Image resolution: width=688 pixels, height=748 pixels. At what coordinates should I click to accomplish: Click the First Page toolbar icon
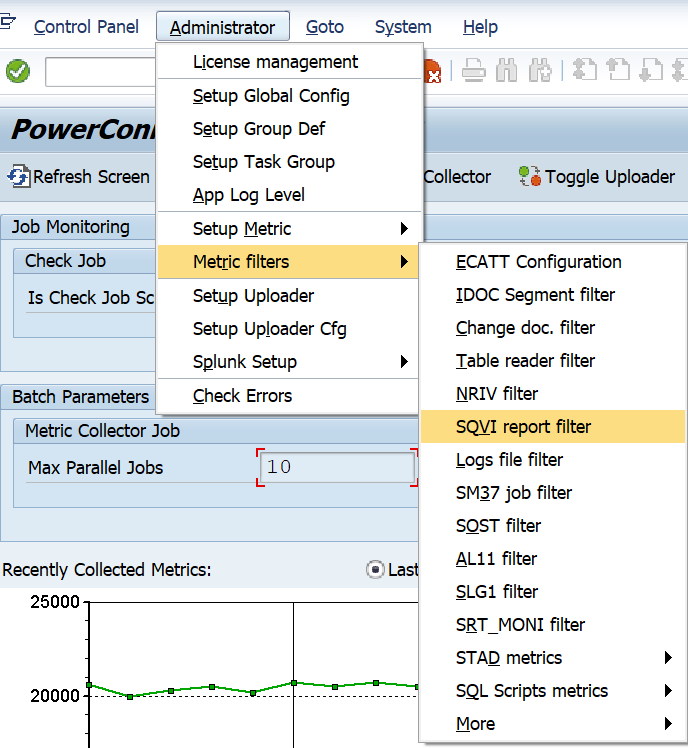(x=585, y=71)
